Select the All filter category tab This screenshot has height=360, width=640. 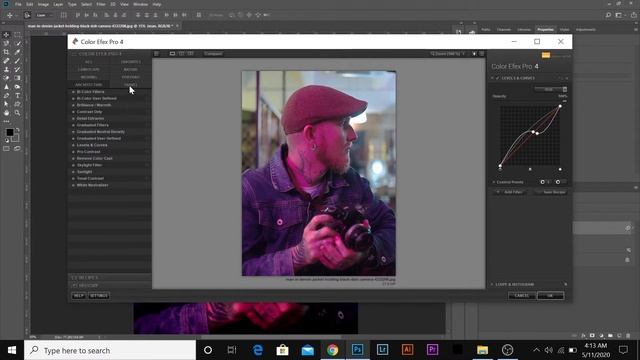89,62
